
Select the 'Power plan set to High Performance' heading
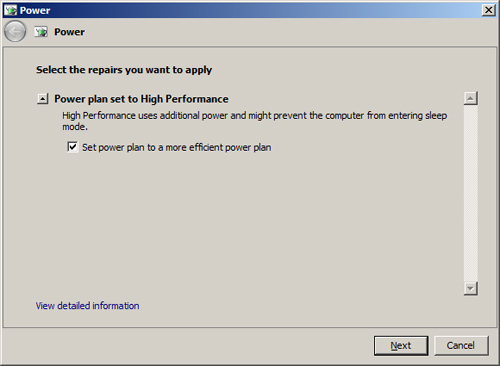coord(141,99)
